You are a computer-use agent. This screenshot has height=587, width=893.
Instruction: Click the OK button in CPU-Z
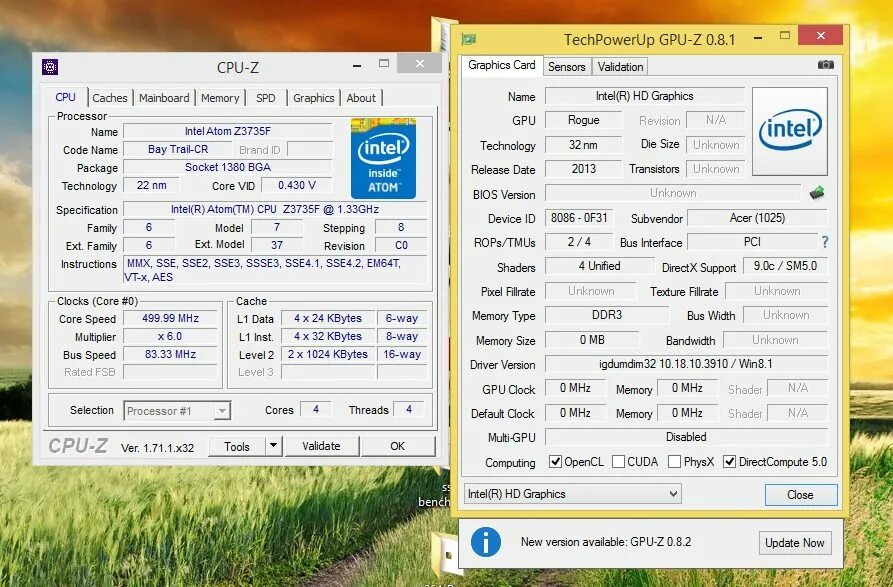(x=398, y=446)
